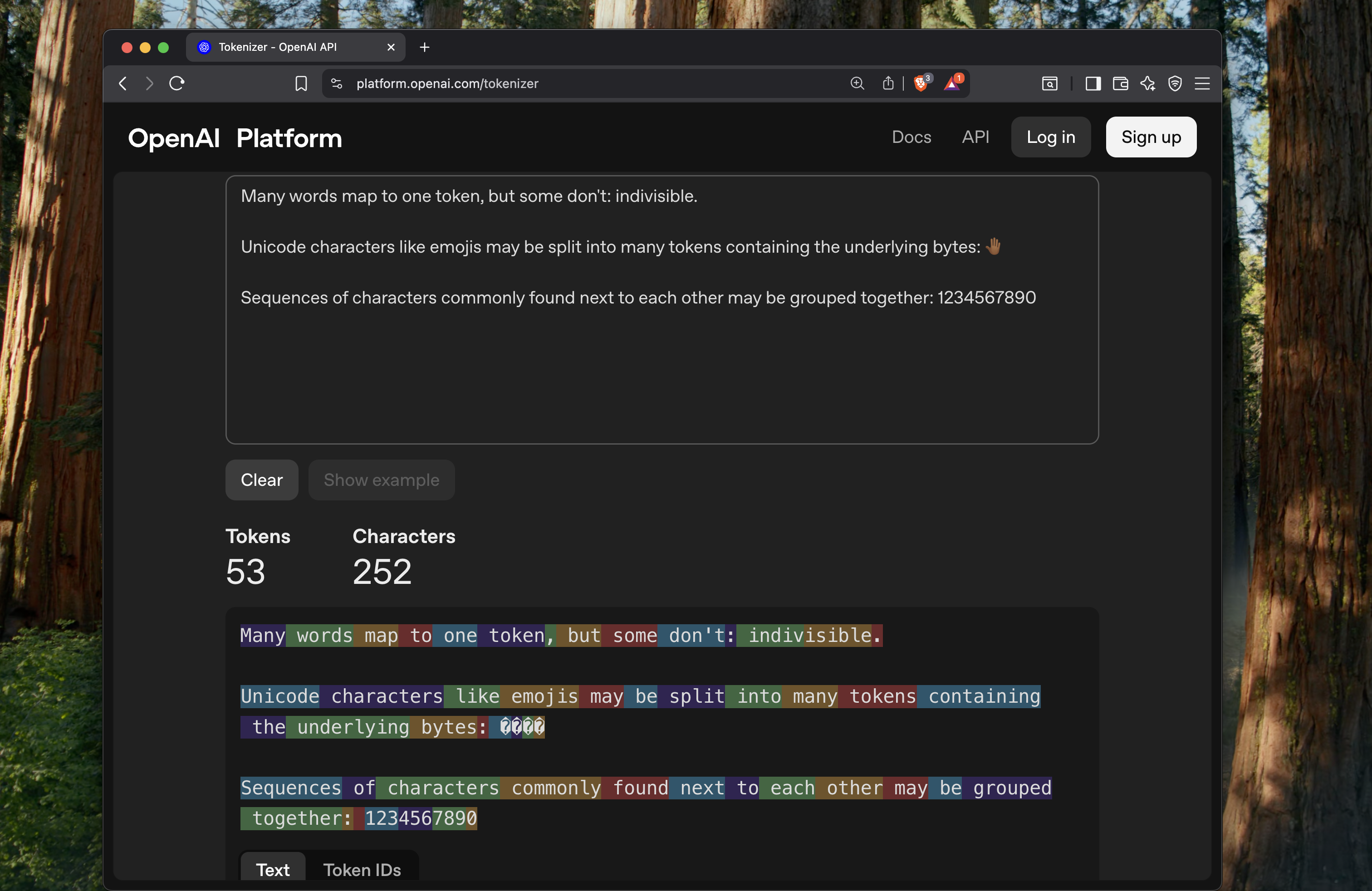Open the zoom magnifier icon in address bar
The height and width of the screenshot is (891, 1372).
click(x=857, y=83)
